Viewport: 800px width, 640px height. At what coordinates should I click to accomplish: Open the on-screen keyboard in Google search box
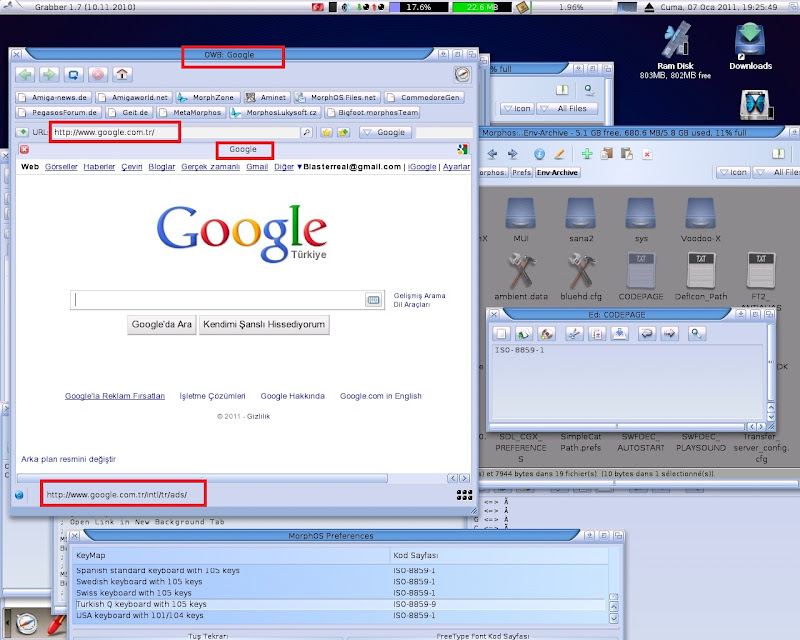point(373,300)
